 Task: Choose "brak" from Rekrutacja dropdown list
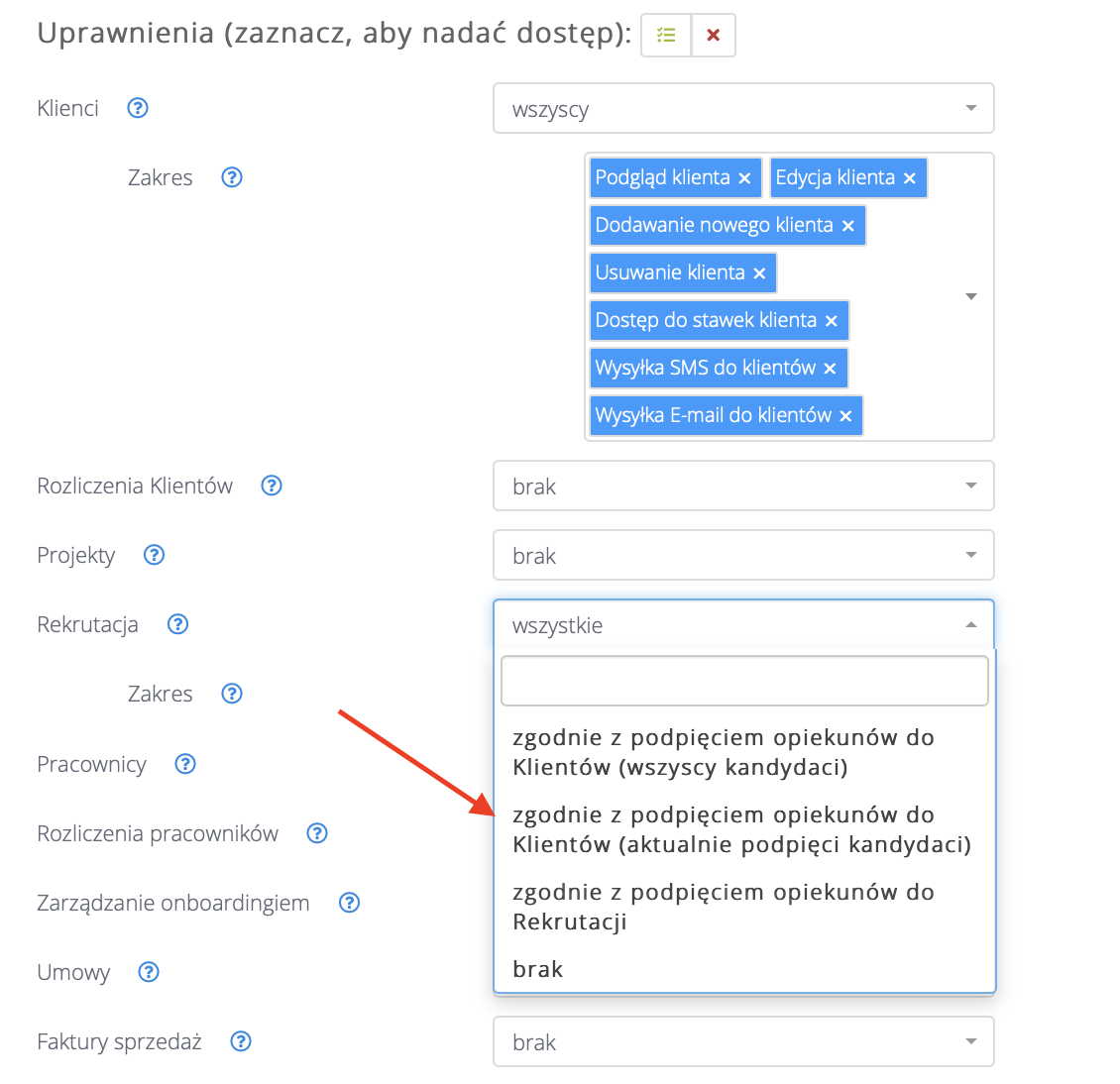(x=538, y=969)
